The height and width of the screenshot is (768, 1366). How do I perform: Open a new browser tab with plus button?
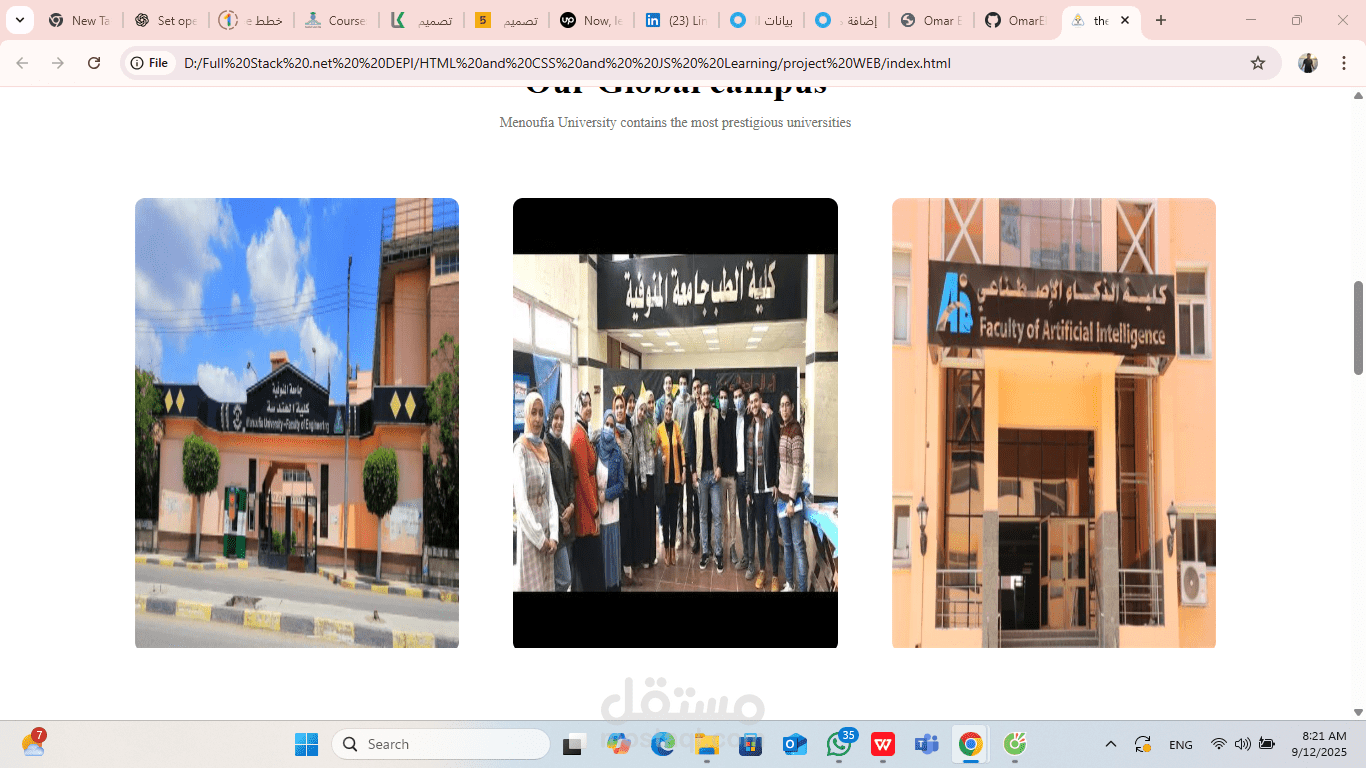(x=1160, y=20)
